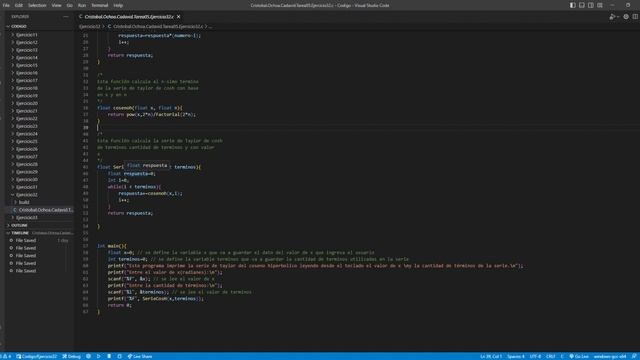The width and height of the screenshot is (640, 360).
Task: Select the first File Saved timeline entry
Action: coord(39,240)
